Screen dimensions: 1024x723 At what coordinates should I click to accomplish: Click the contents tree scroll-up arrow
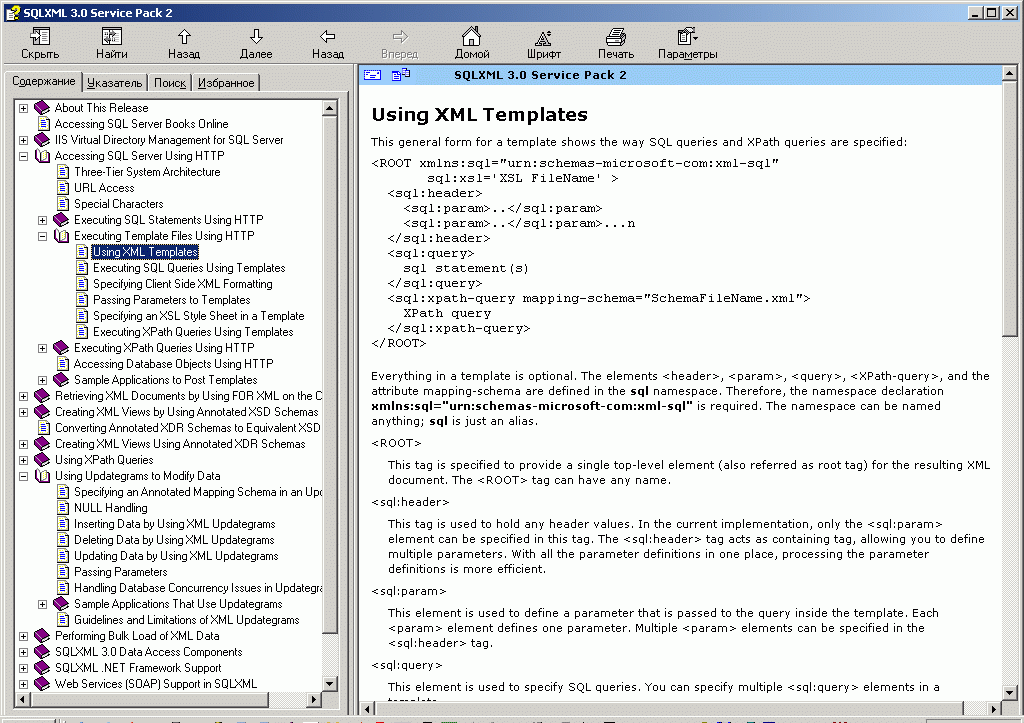[330, 108]
